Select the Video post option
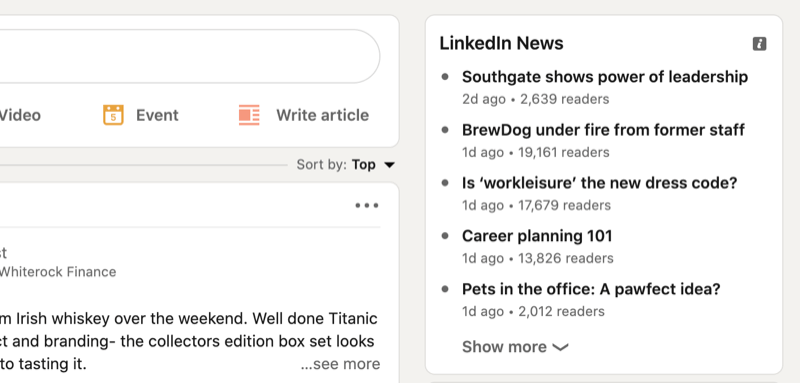Image resolution: width=800 pixels, height=383 pixels. point(19,115)
